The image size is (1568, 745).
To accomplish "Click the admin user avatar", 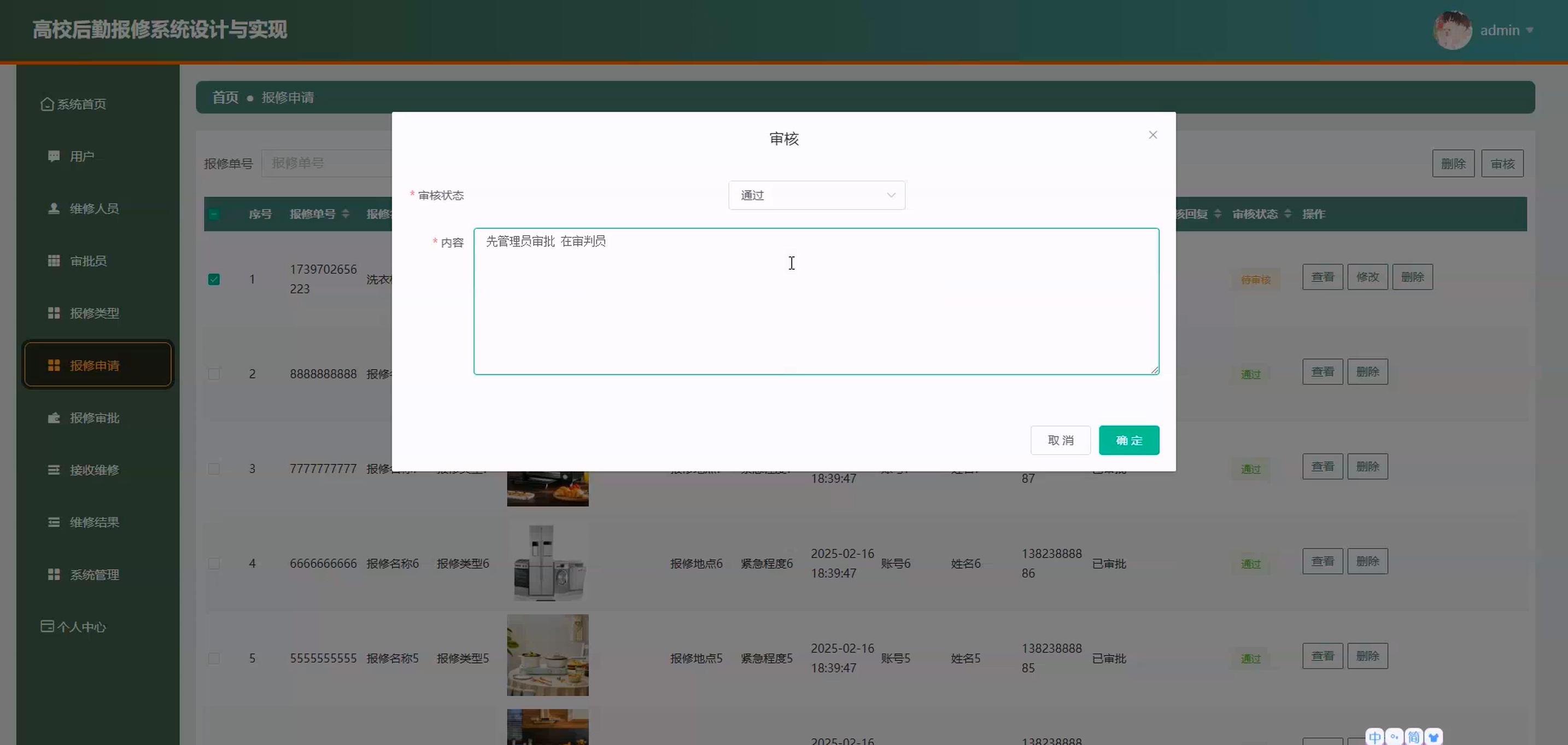I will [x=1452, y=30].
